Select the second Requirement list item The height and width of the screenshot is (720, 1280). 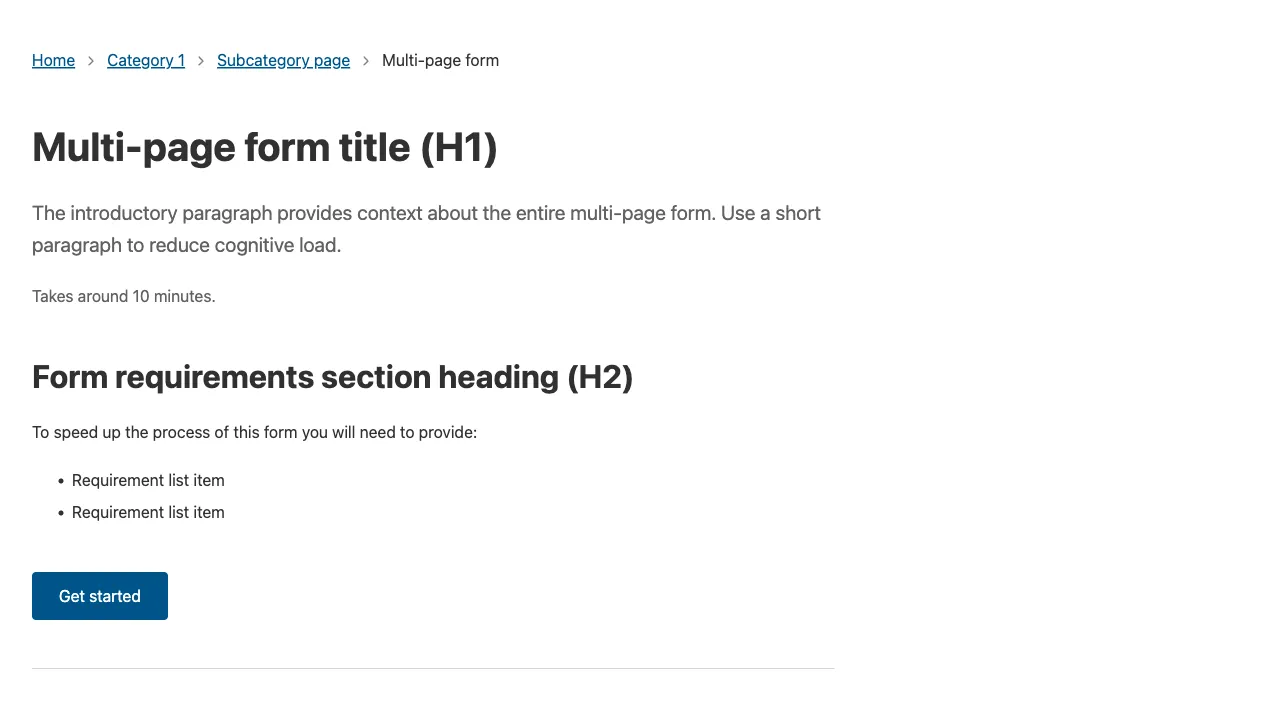coord(148,513)
